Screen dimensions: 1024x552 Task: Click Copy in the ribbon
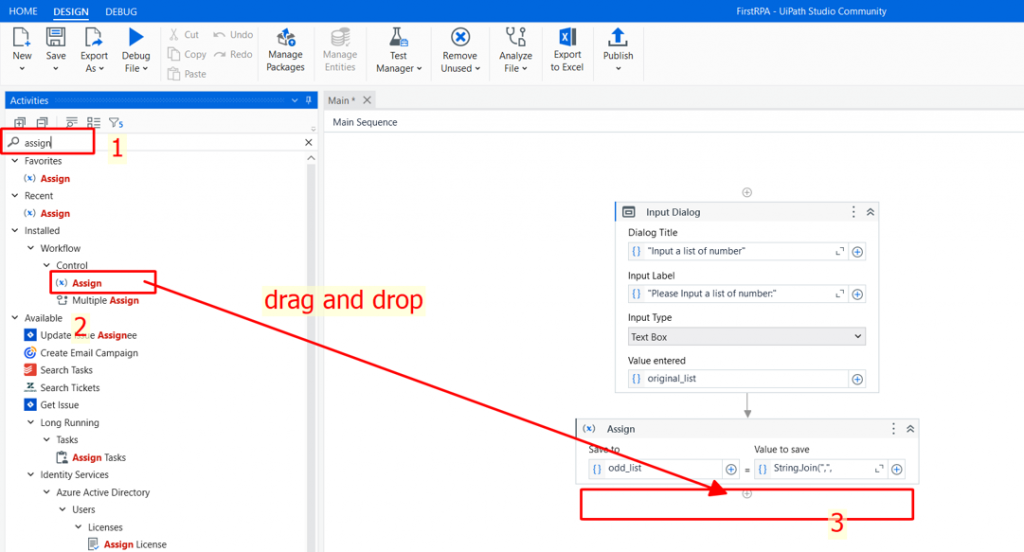pos(187,54)
